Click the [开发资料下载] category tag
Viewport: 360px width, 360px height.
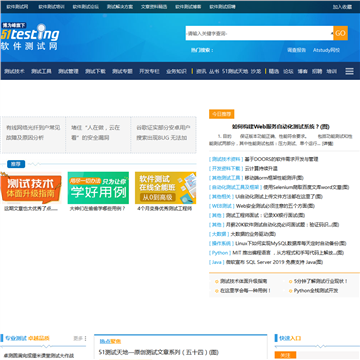pyautogui.click(x=226, y=169)
